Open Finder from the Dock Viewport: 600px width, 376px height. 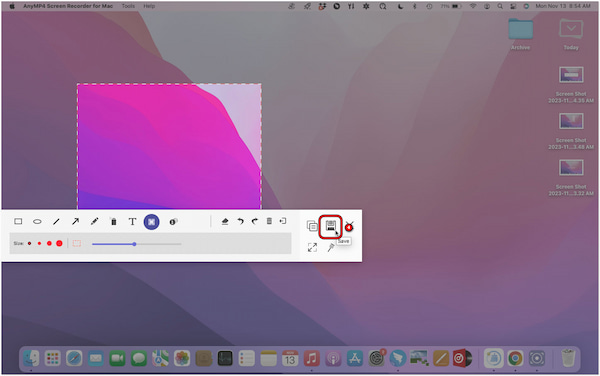tap(31, 358)
